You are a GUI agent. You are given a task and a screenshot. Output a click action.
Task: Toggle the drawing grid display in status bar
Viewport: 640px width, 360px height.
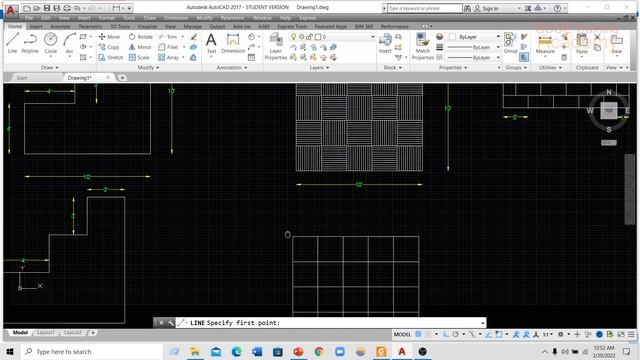(418, 334)
